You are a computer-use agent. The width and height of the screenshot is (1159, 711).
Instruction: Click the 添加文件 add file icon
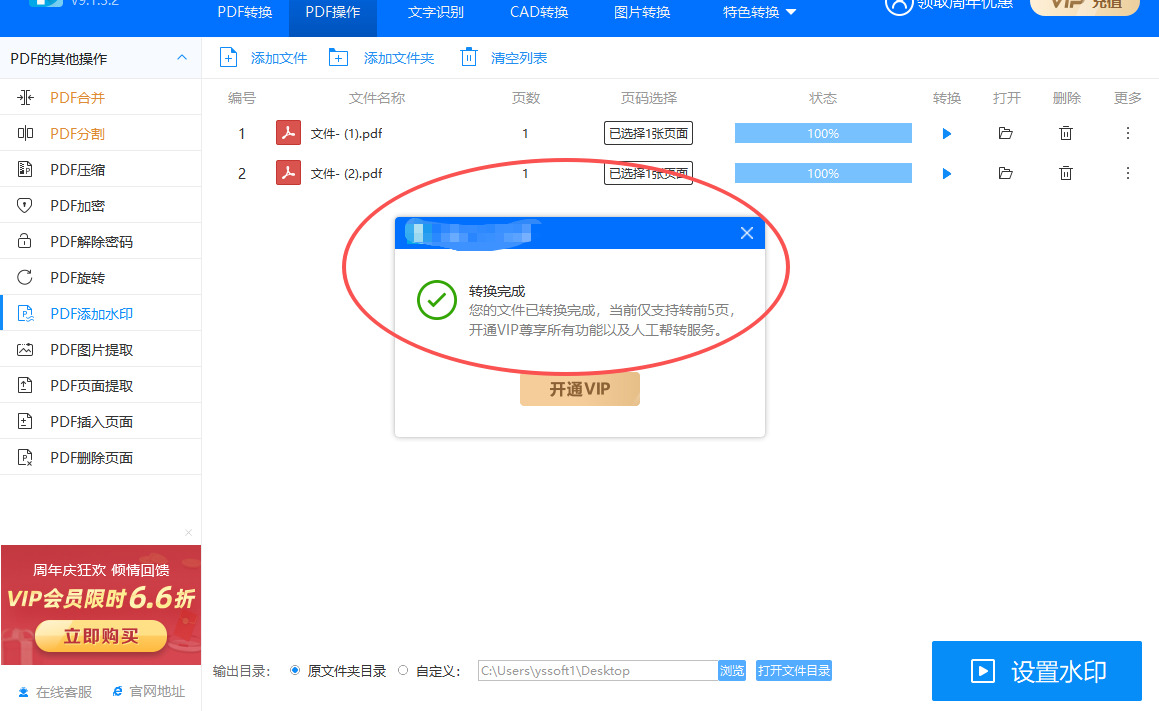[x=228, y=58]
